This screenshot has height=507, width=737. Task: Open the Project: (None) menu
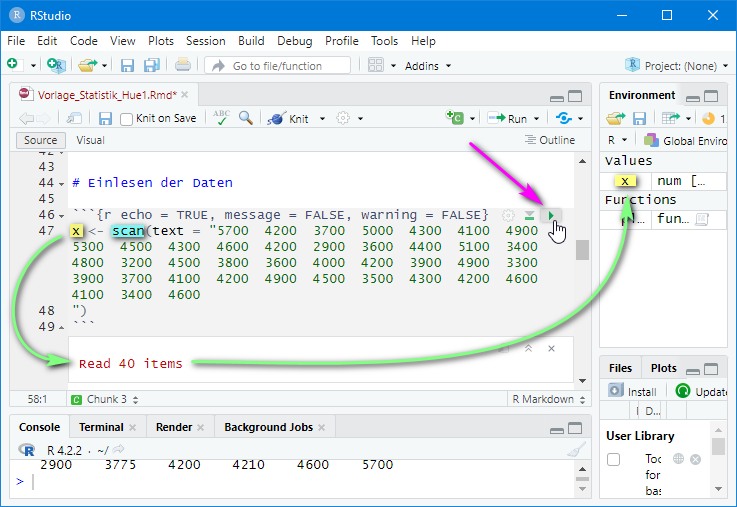coord(676,66)
